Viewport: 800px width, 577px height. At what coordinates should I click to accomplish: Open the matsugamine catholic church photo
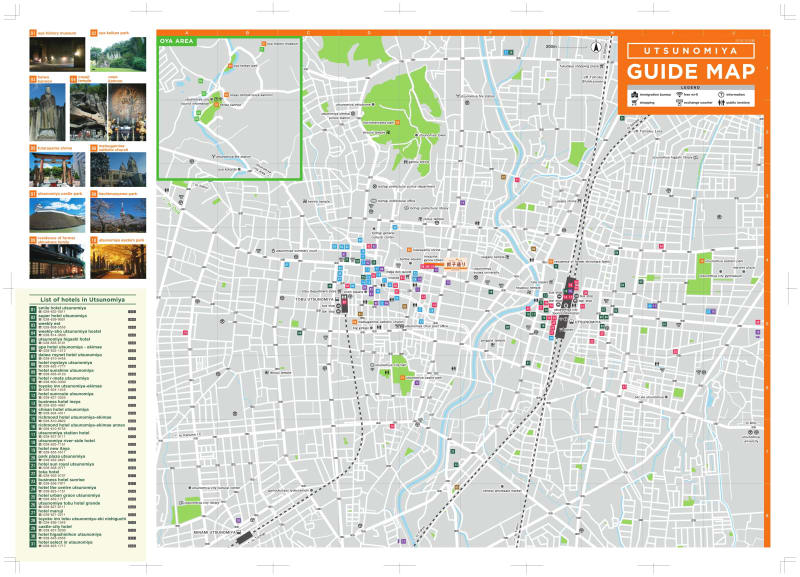[118, 169]
